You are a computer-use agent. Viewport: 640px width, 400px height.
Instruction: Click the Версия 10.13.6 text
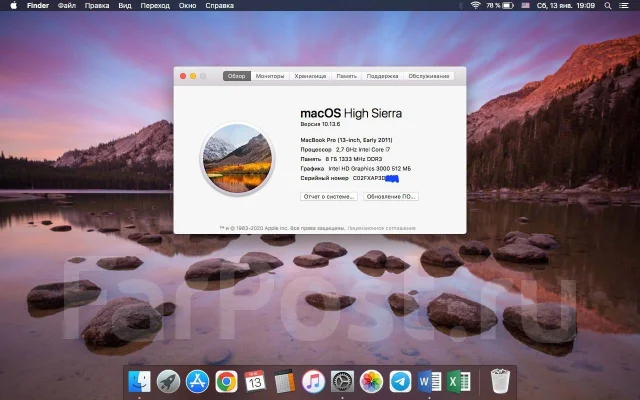(x=320, y=124)
